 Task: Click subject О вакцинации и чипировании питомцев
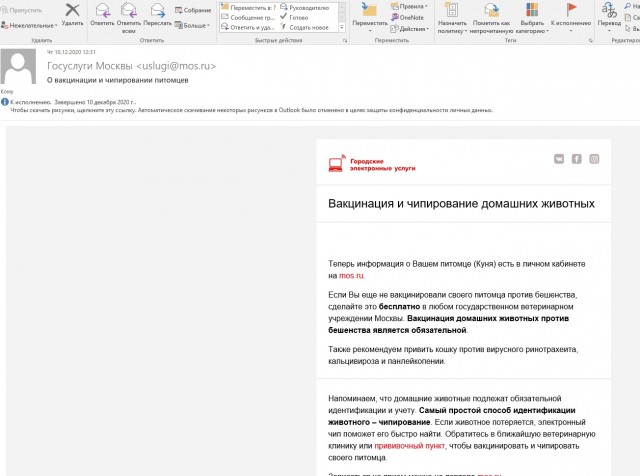[x=118, y=80]
